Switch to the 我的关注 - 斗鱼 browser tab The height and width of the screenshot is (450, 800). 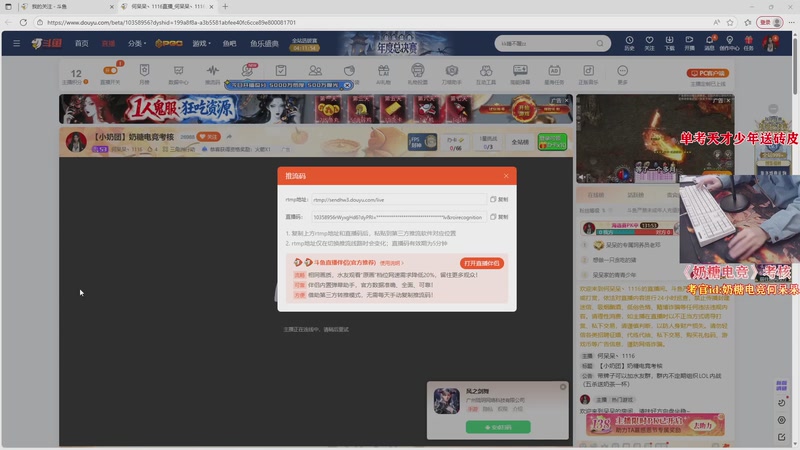66,7
